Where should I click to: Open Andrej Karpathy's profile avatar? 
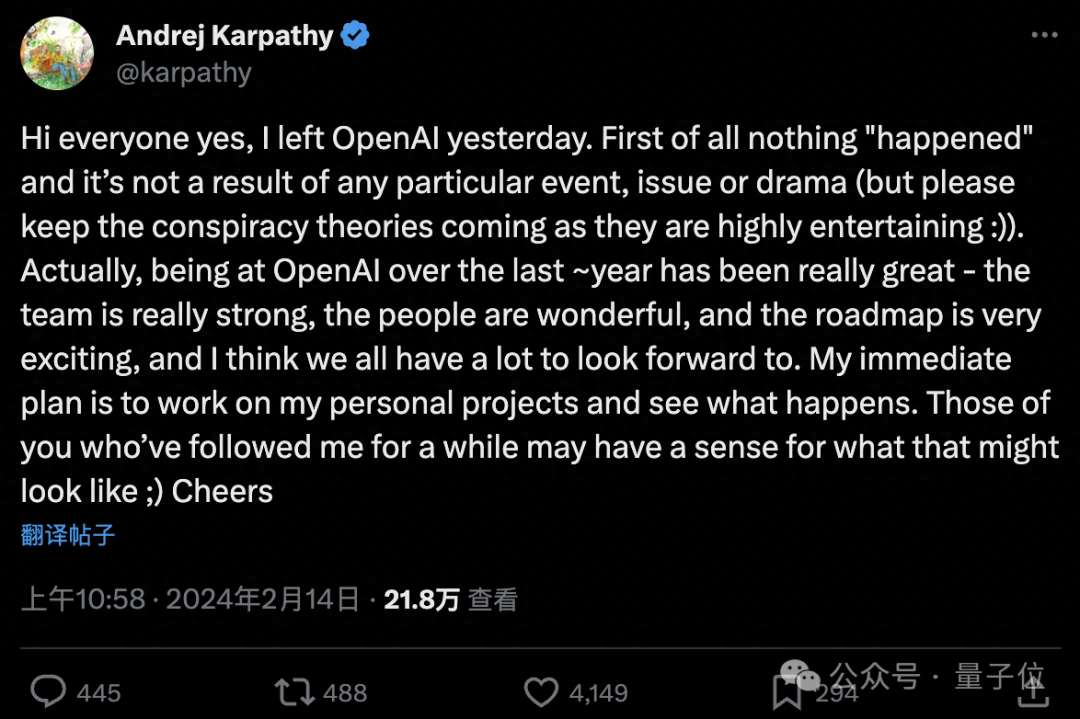(57, 54)
